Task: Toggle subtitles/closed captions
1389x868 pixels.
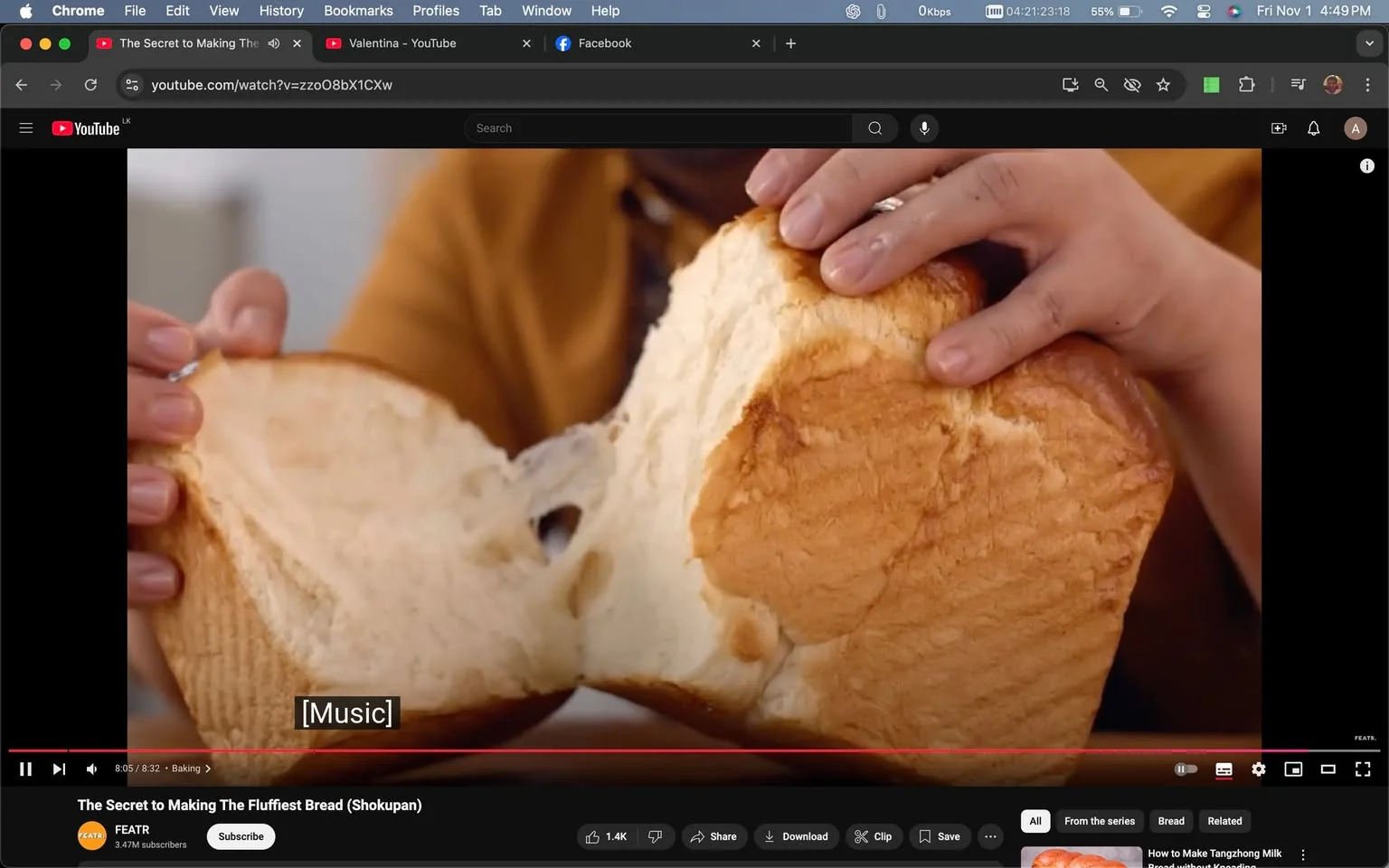Action: coord(1224,769)
